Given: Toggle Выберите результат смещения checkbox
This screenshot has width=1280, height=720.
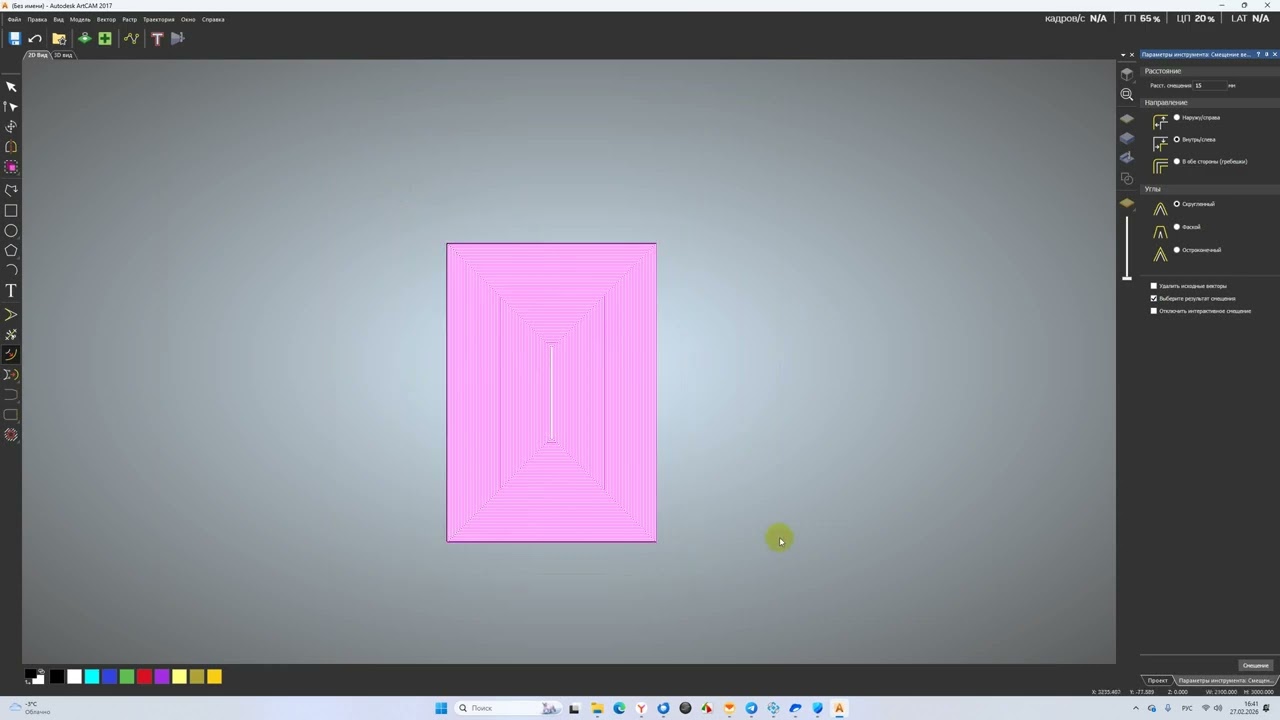Looking at the screenshot, I should pyautogui.click(x=1154, y=298).
